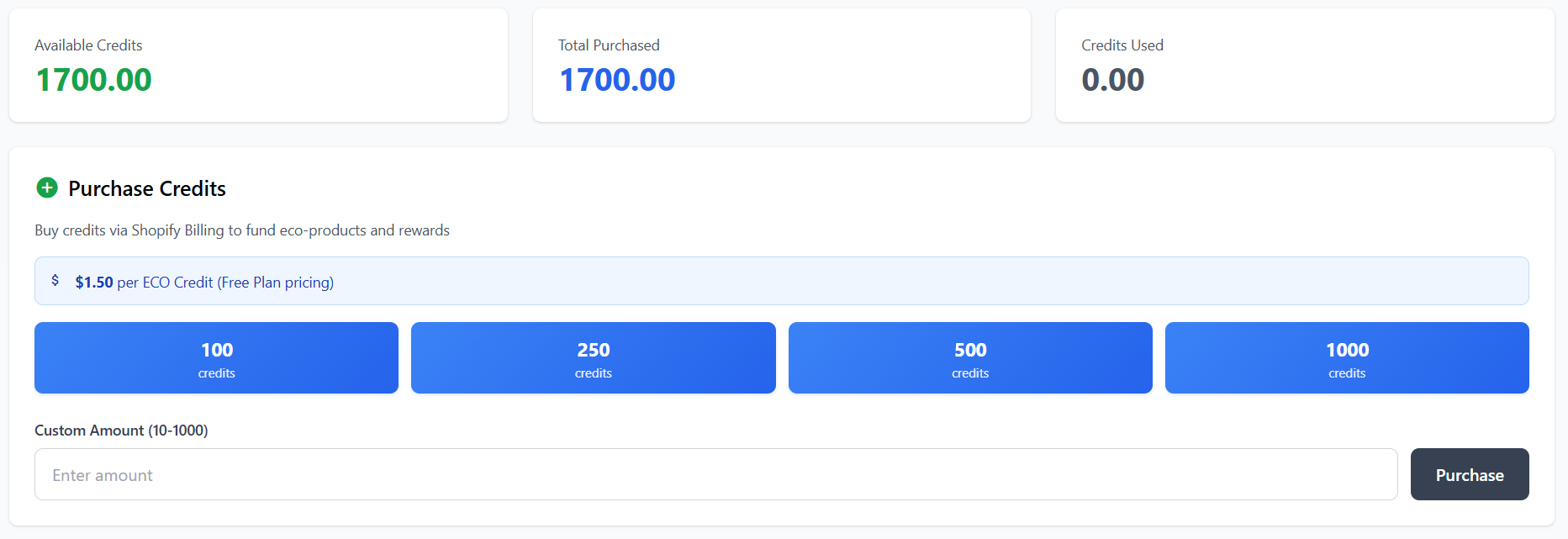Click the blue 1700.00 total purchased value

point(618,79)
